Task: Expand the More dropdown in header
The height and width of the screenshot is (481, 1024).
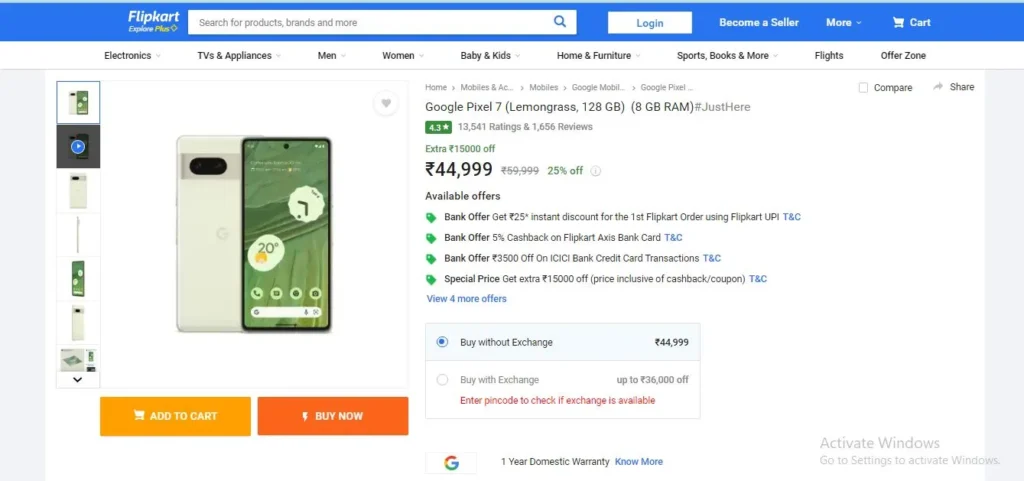Action: pyautogui.click(x=844, y=22)
